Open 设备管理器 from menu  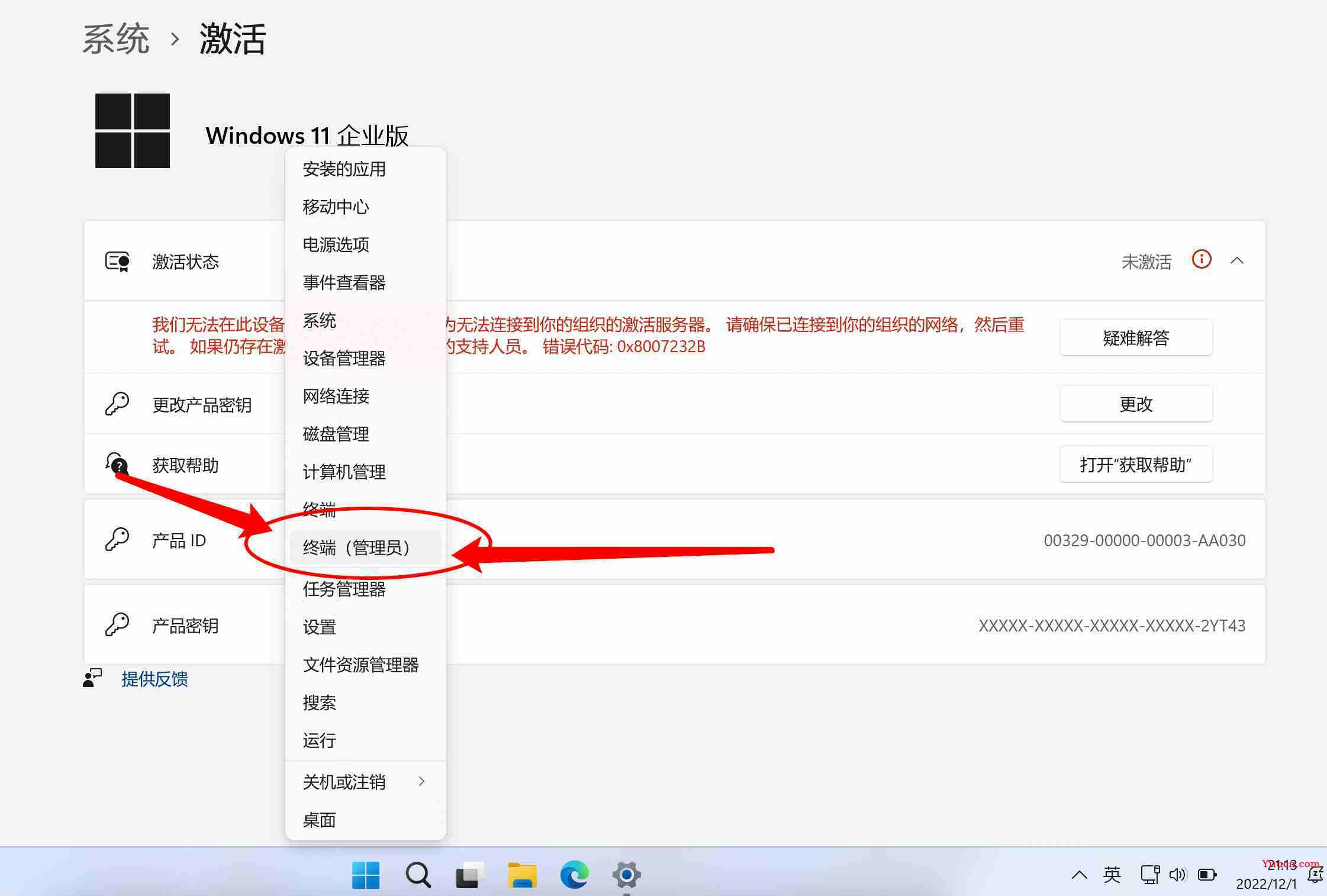pos(365,359)
